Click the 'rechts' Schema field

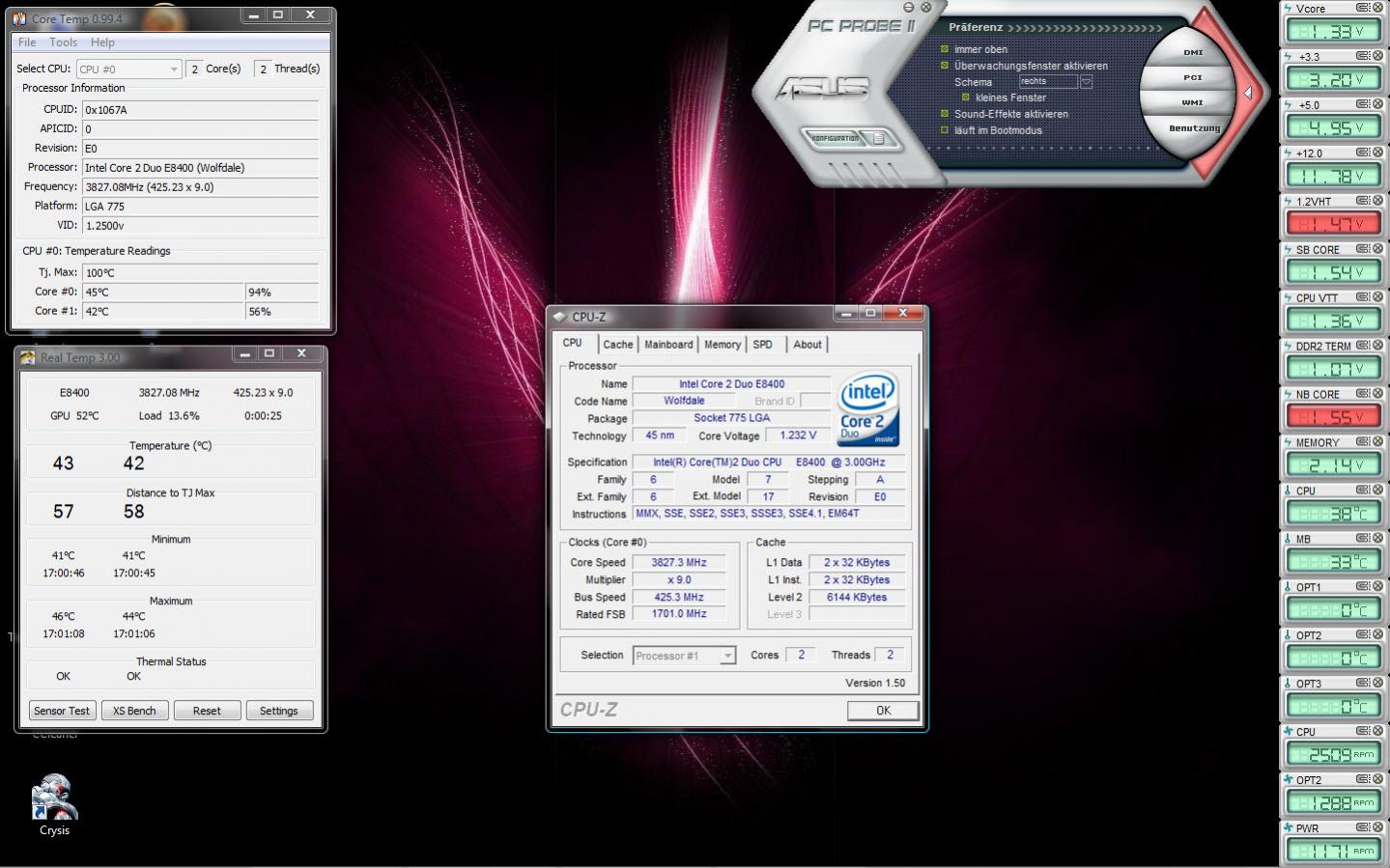pyautogui.click(x=1048, y=82)
